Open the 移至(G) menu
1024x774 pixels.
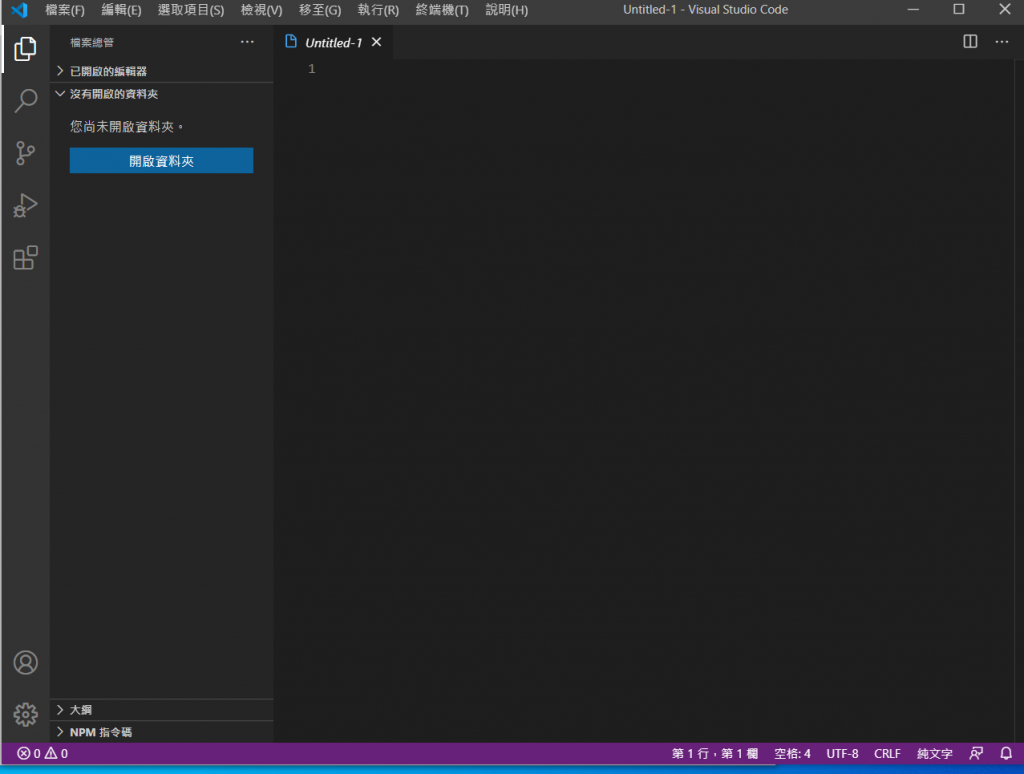(320, 10)
